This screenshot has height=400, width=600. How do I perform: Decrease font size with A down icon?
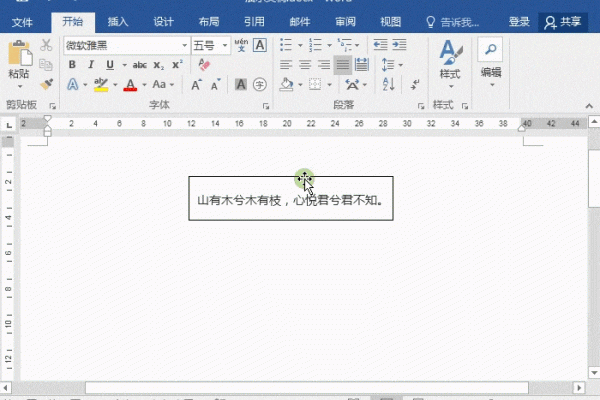click(x=216, y=85)
